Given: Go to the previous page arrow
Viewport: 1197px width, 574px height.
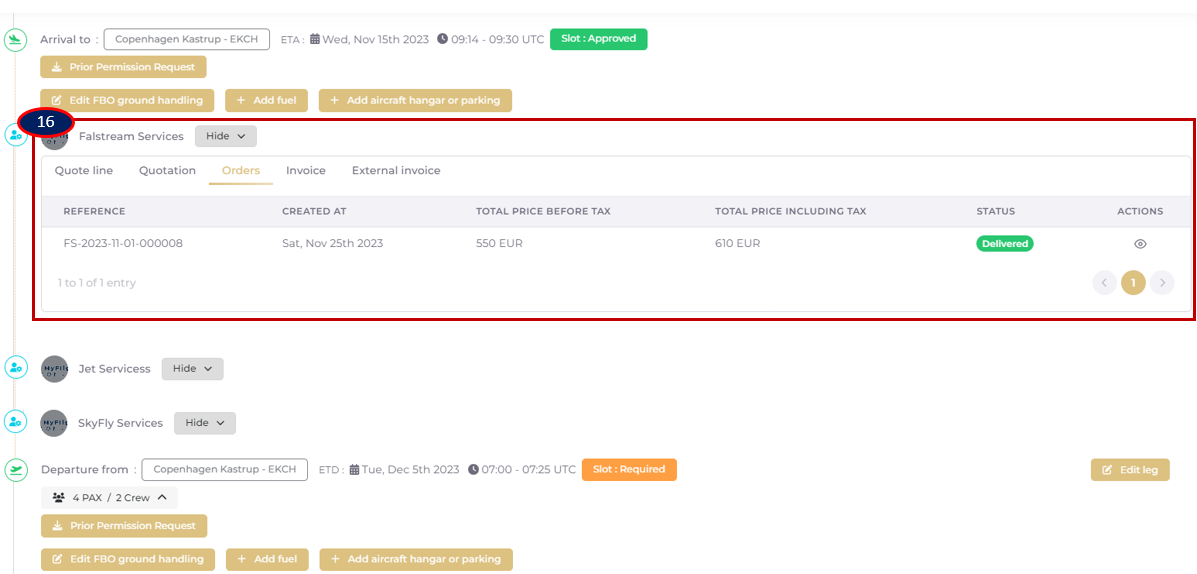Looking at the screenshot, I should pyautogui.click(x=1104, y=283).
